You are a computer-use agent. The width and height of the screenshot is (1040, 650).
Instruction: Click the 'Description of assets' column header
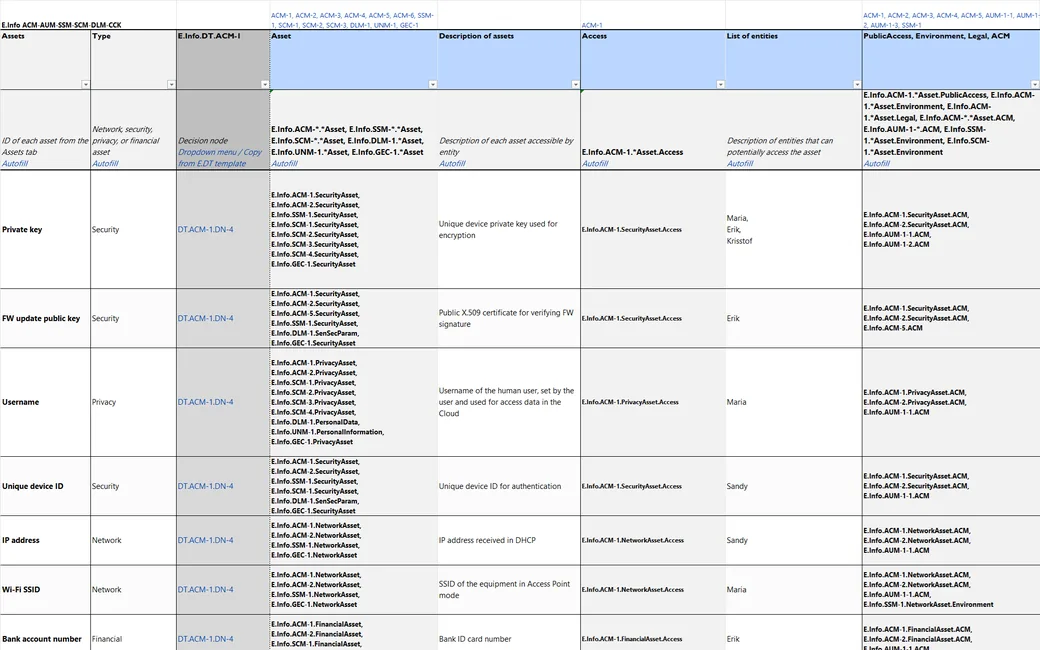(x=509, y=60)
